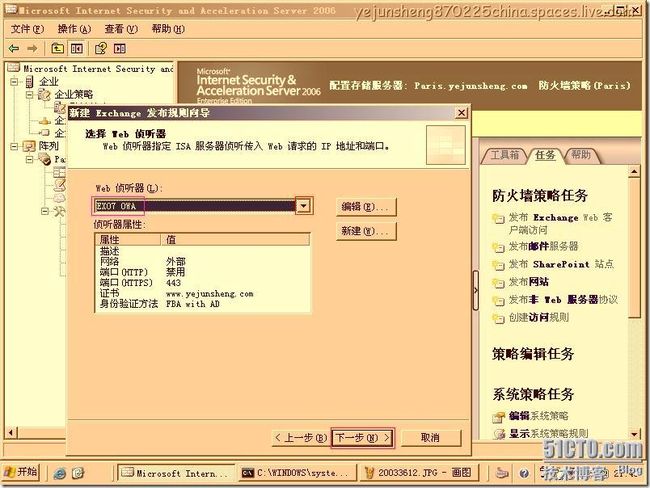Image resolution: width=650 pixels, height=488 pixels.
Task: Switch to 20033612.JPG 画图 taskbar window
Action: click(419, 473)
